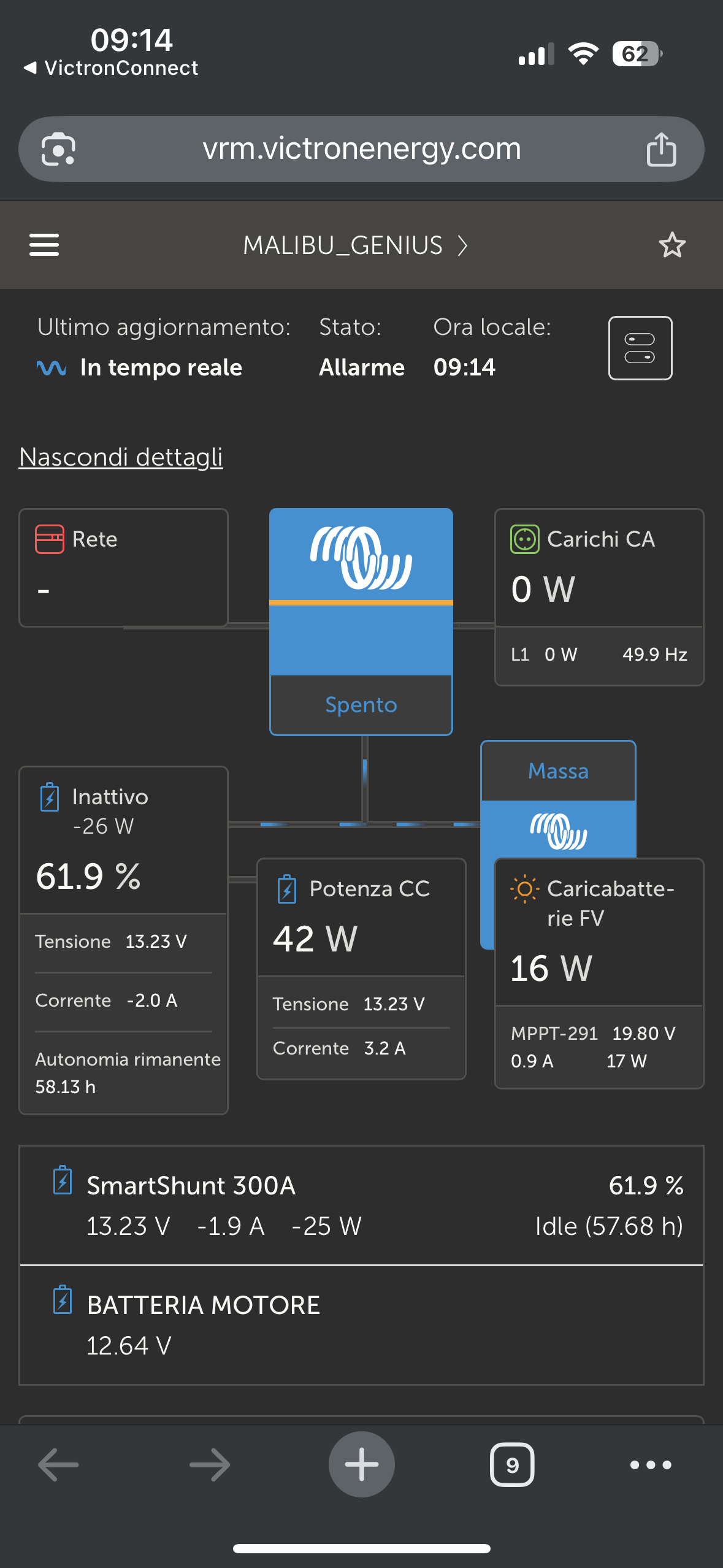This screenshot has width=723, height=1568.
Task: Open the hamburger navigation menu
Action: 44,245
